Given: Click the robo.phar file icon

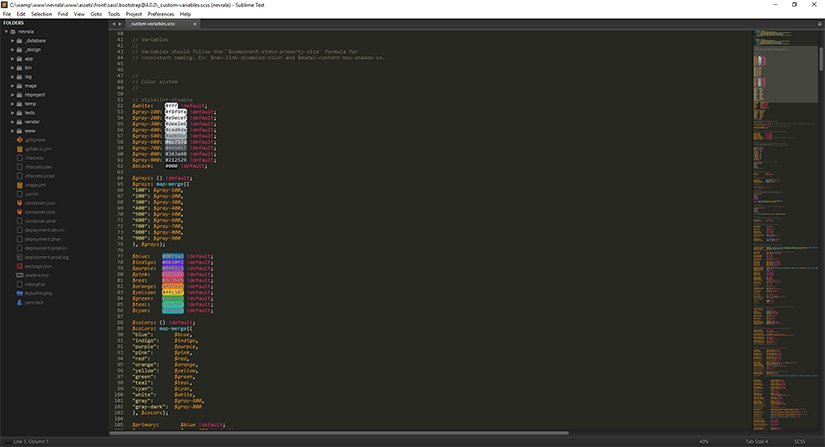Looking at the screenshot, I should (19, 284).
